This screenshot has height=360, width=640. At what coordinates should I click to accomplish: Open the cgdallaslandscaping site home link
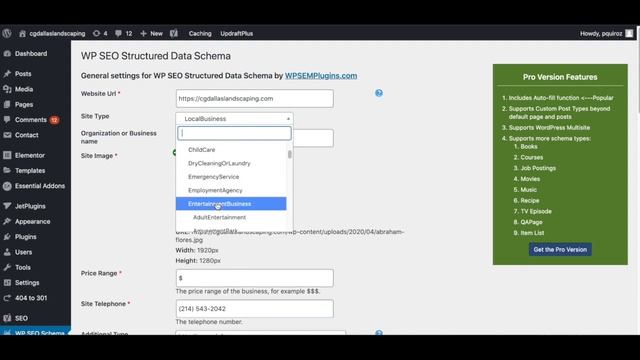pyautogui.click(x=52, y=33)
